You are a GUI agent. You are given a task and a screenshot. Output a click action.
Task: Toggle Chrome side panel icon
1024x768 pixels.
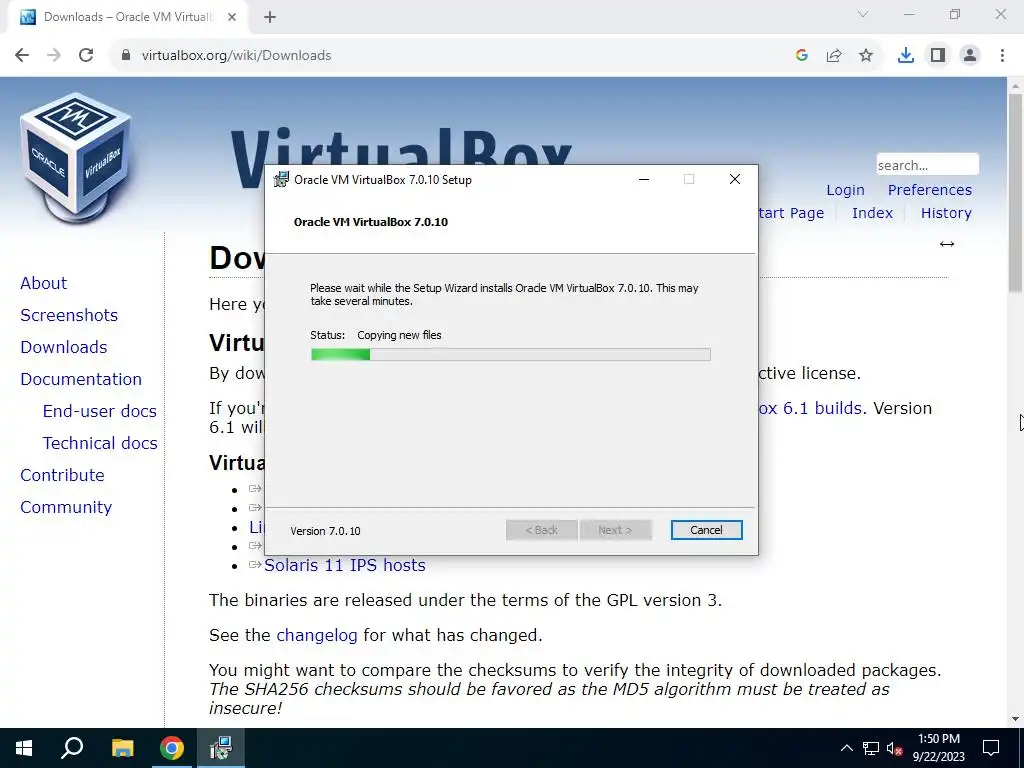[x=938, y=56]
